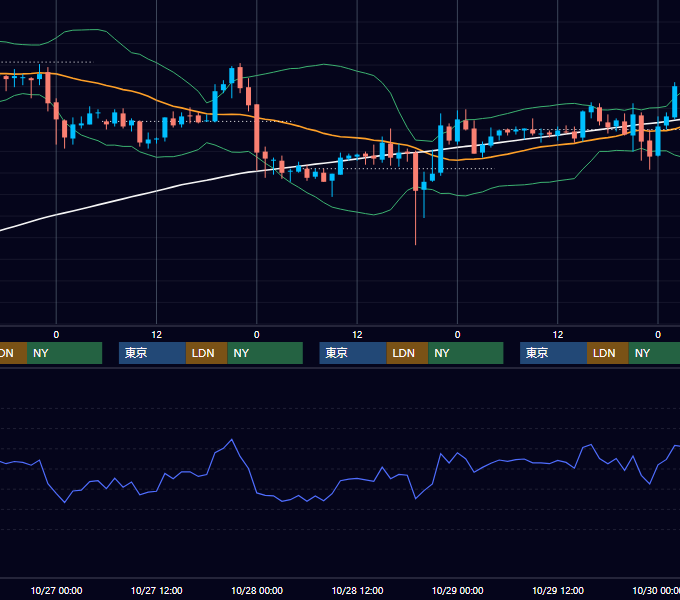This screenshot has height=600, width=680.
Task: Select the LDN session block on 10/29
Action: click(608, 353)
